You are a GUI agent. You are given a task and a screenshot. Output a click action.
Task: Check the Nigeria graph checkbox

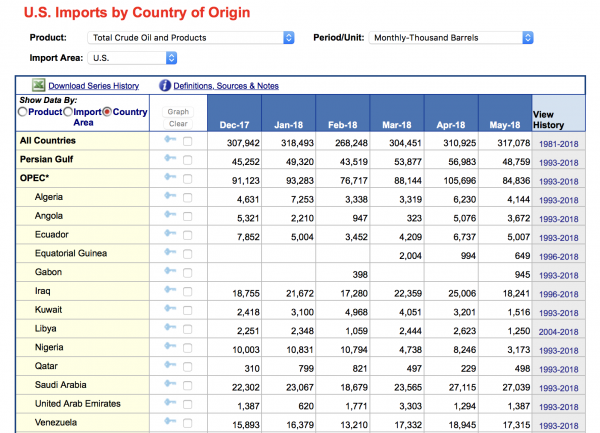click(188, 348)
